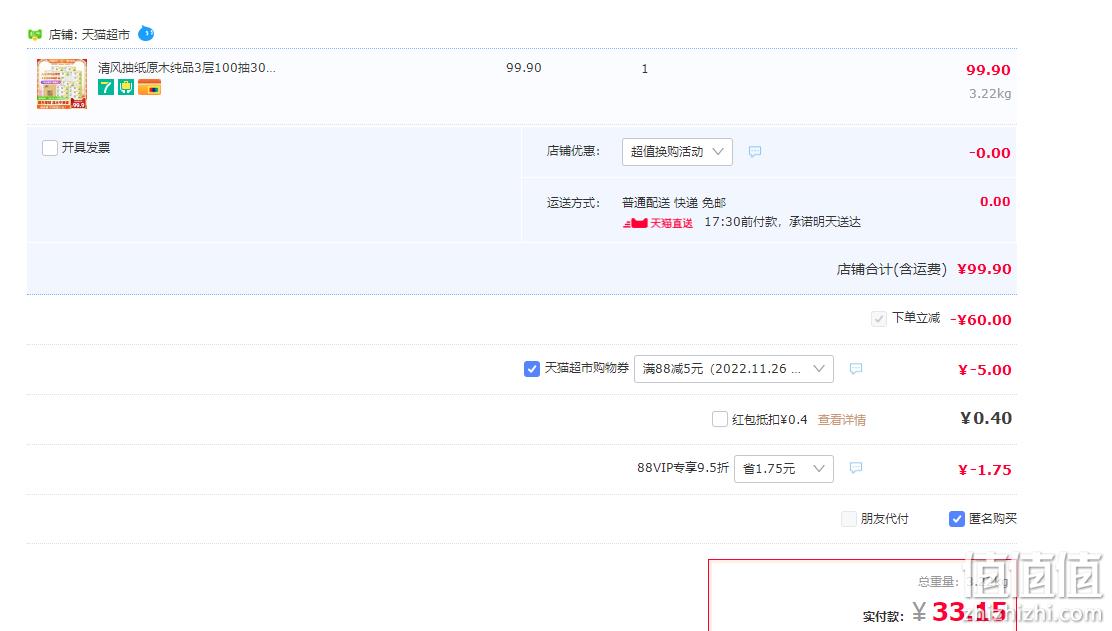The width and height of the screenshot is (1112, 631).
Task: Click the ¥-5.00 coupon amount
Action: point(984,370)
